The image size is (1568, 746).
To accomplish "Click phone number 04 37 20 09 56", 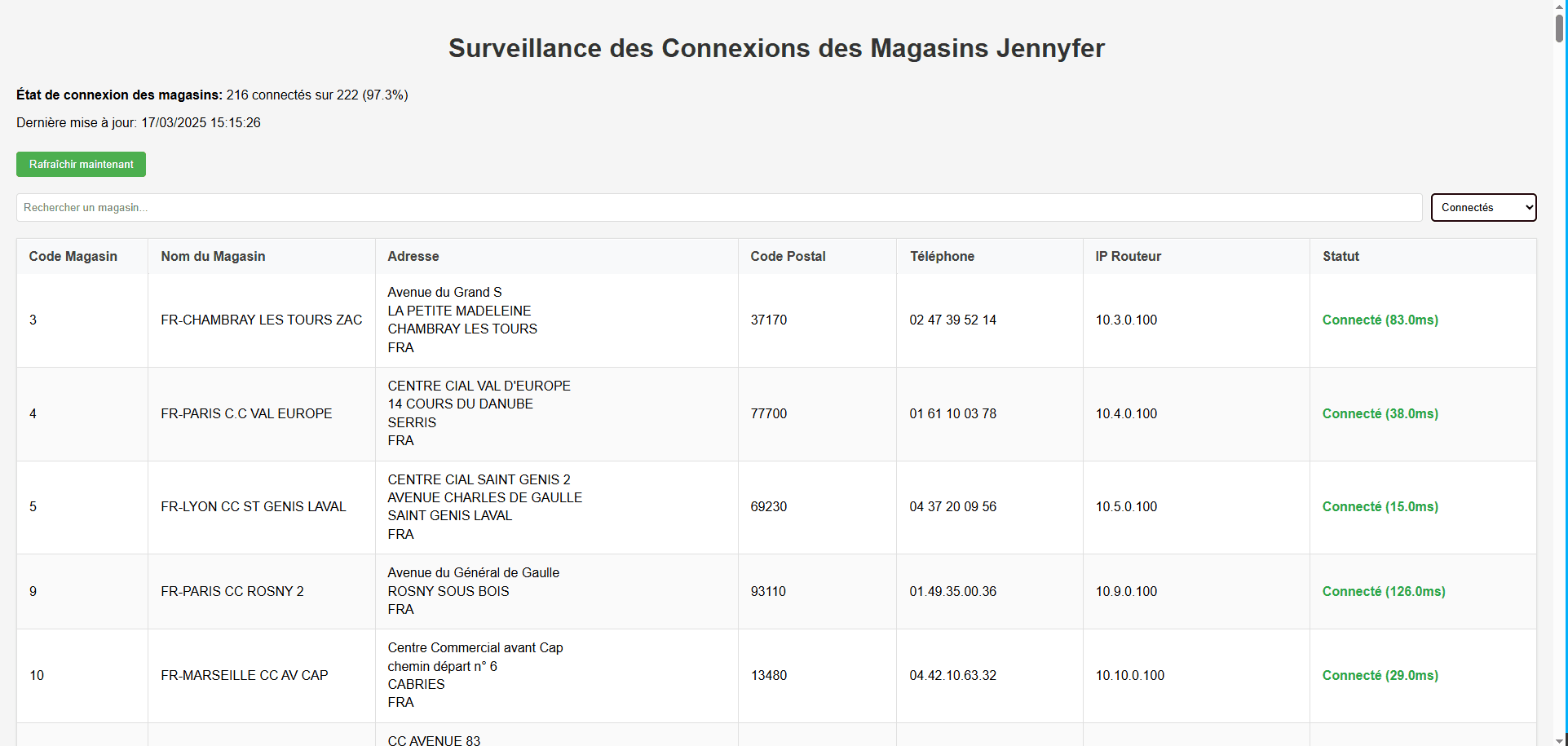I will coord(953,506).
